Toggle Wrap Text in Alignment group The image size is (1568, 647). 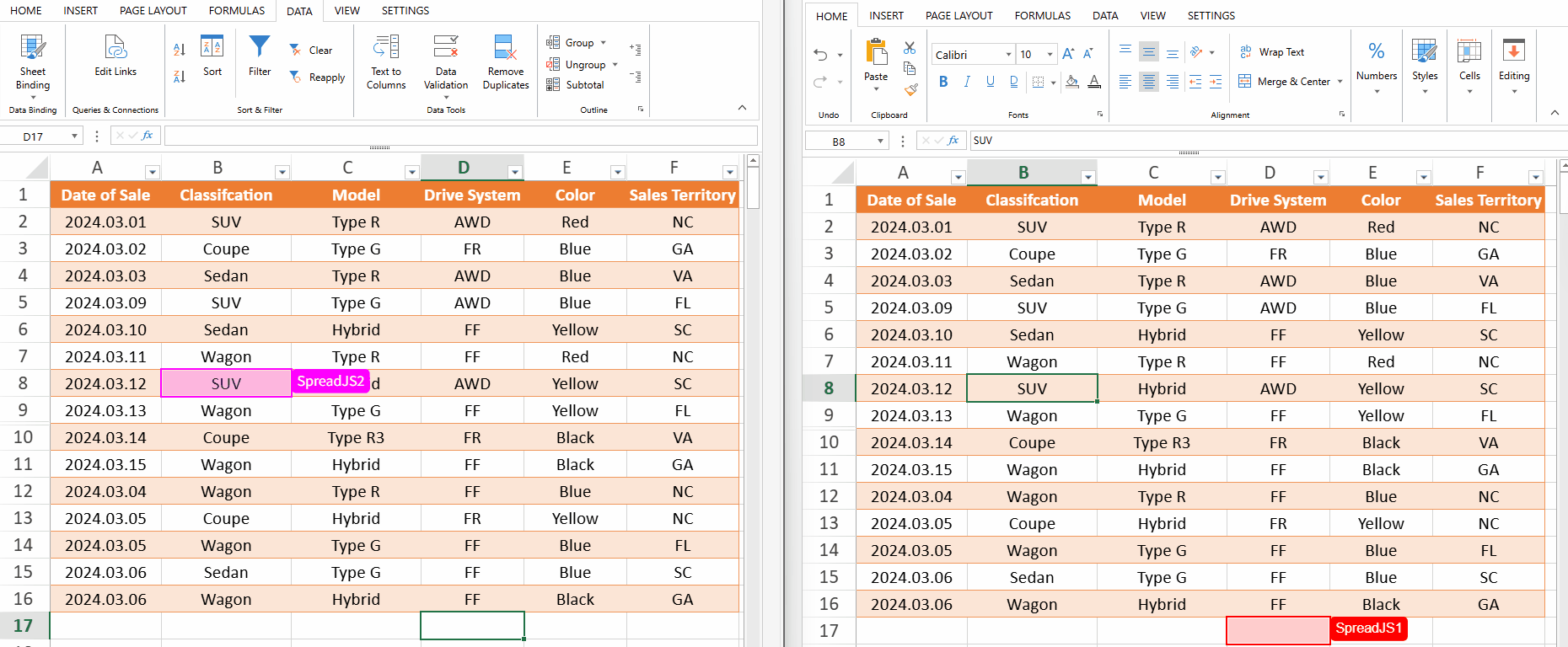1272,52
